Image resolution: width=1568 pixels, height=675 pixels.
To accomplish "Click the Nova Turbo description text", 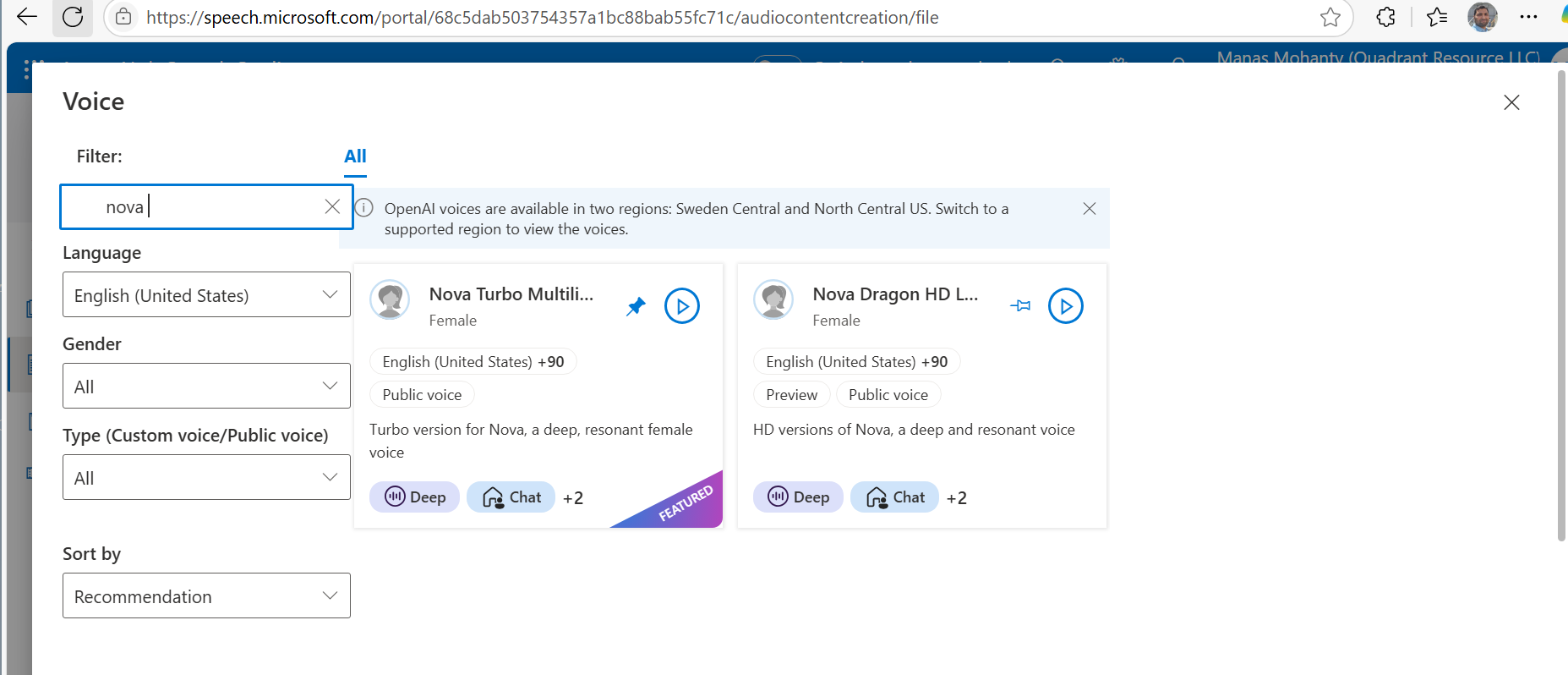I will click(531, 441).
